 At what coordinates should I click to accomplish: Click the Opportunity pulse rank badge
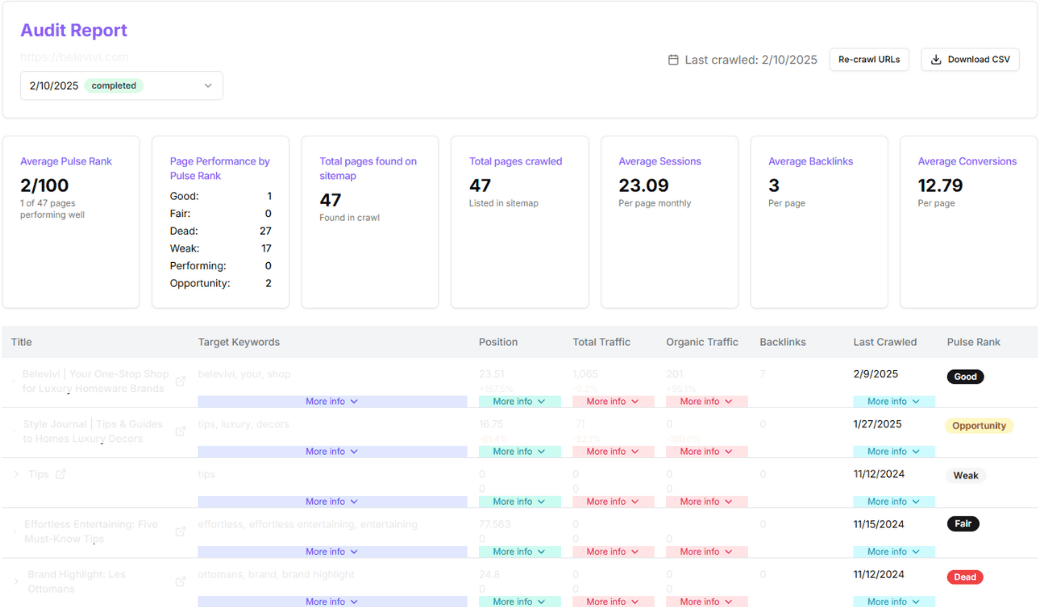[x=979, y=426]
